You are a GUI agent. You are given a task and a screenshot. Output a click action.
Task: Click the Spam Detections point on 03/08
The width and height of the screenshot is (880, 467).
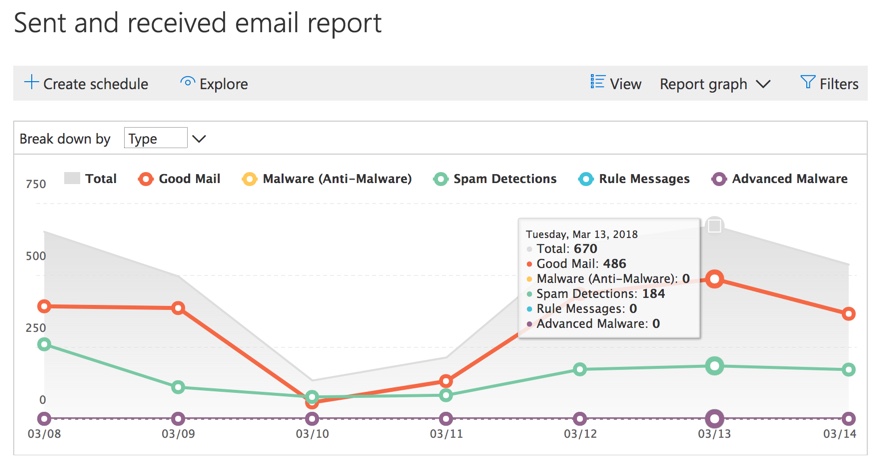click(44, 344)
